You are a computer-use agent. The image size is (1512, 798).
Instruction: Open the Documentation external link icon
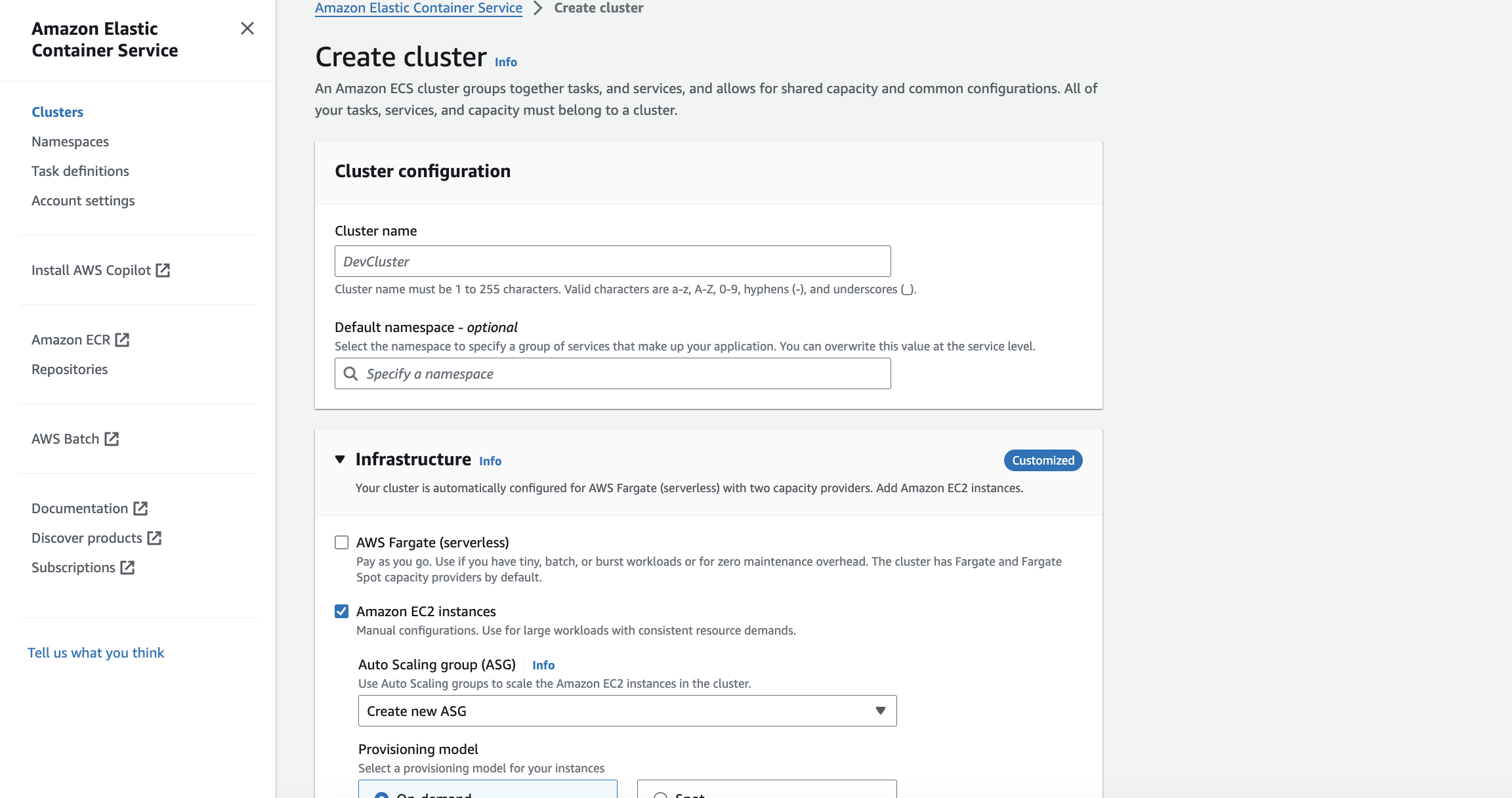(140, 508)
